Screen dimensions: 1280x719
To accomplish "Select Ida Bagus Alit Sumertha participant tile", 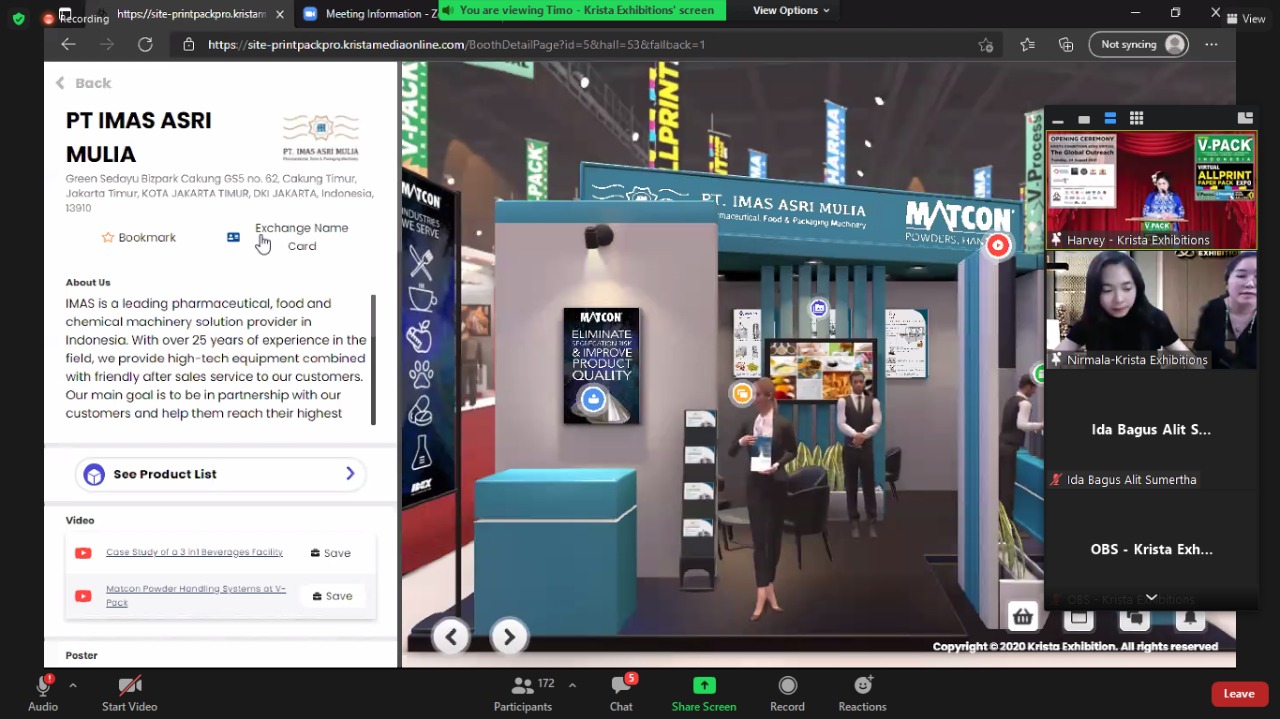I will (1151, 430).
